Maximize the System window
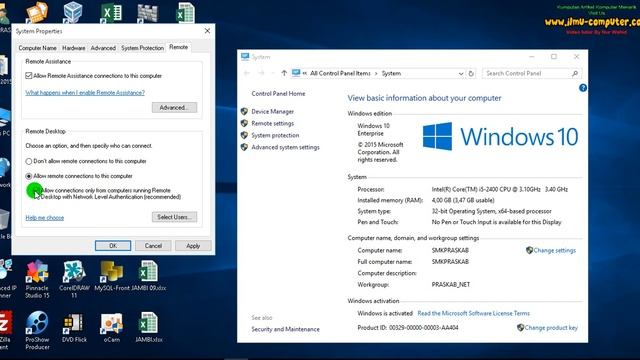Viewport: 640px width, 360px height. pyautogui.click(x=553, y=57)
